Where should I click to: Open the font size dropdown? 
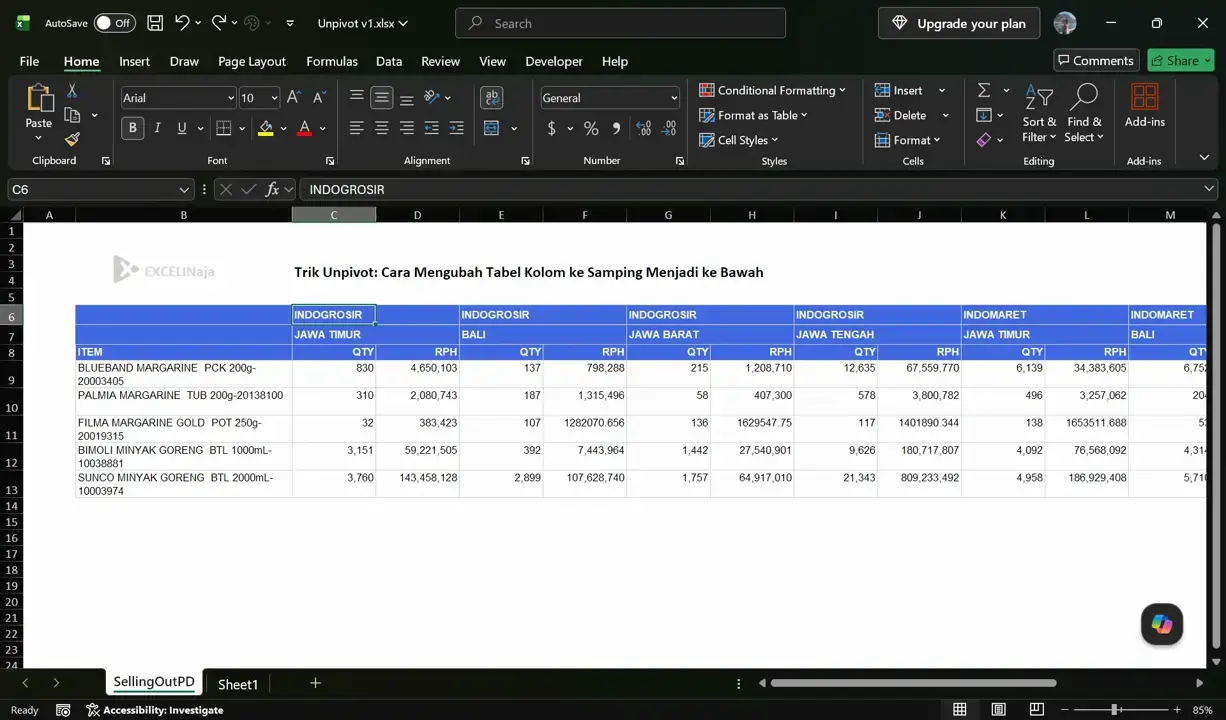[274, 98]
